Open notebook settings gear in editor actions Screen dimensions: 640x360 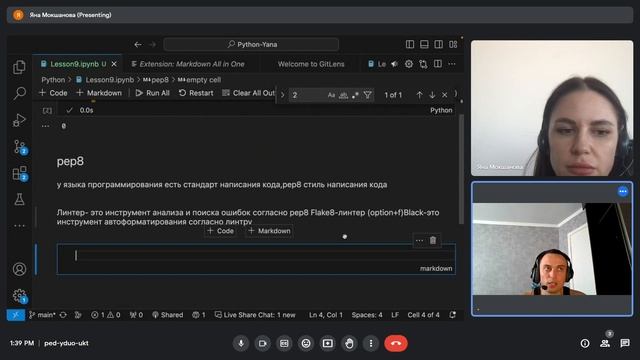[409, 64]
